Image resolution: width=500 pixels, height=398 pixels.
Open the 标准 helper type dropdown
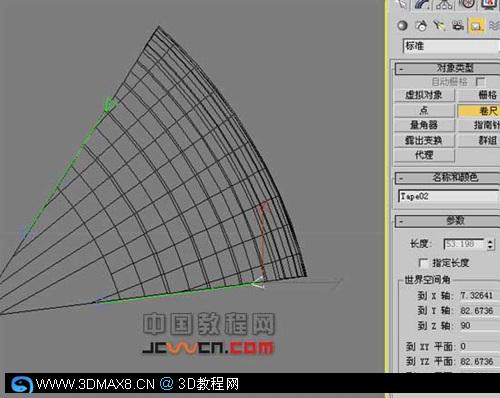coord(451,46)
